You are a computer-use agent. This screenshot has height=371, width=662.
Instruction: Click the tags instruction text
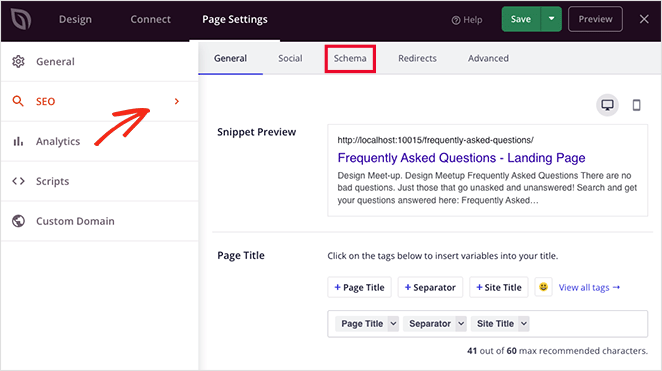point(442,256)
